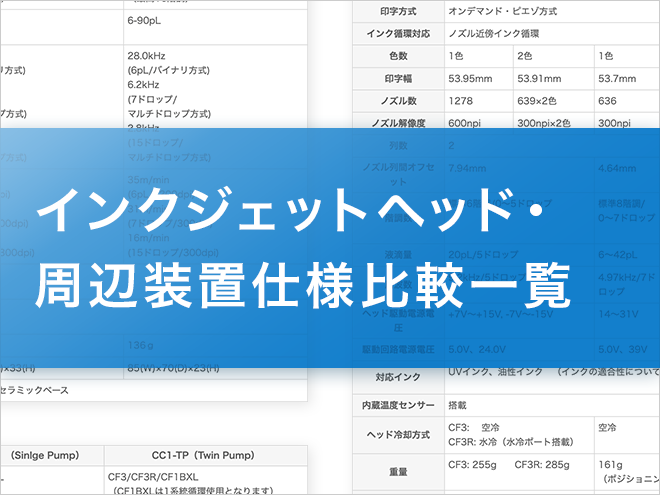Screen dimensions: 660x495
Task: Click the 色数 row header
Action: point(397,56)
